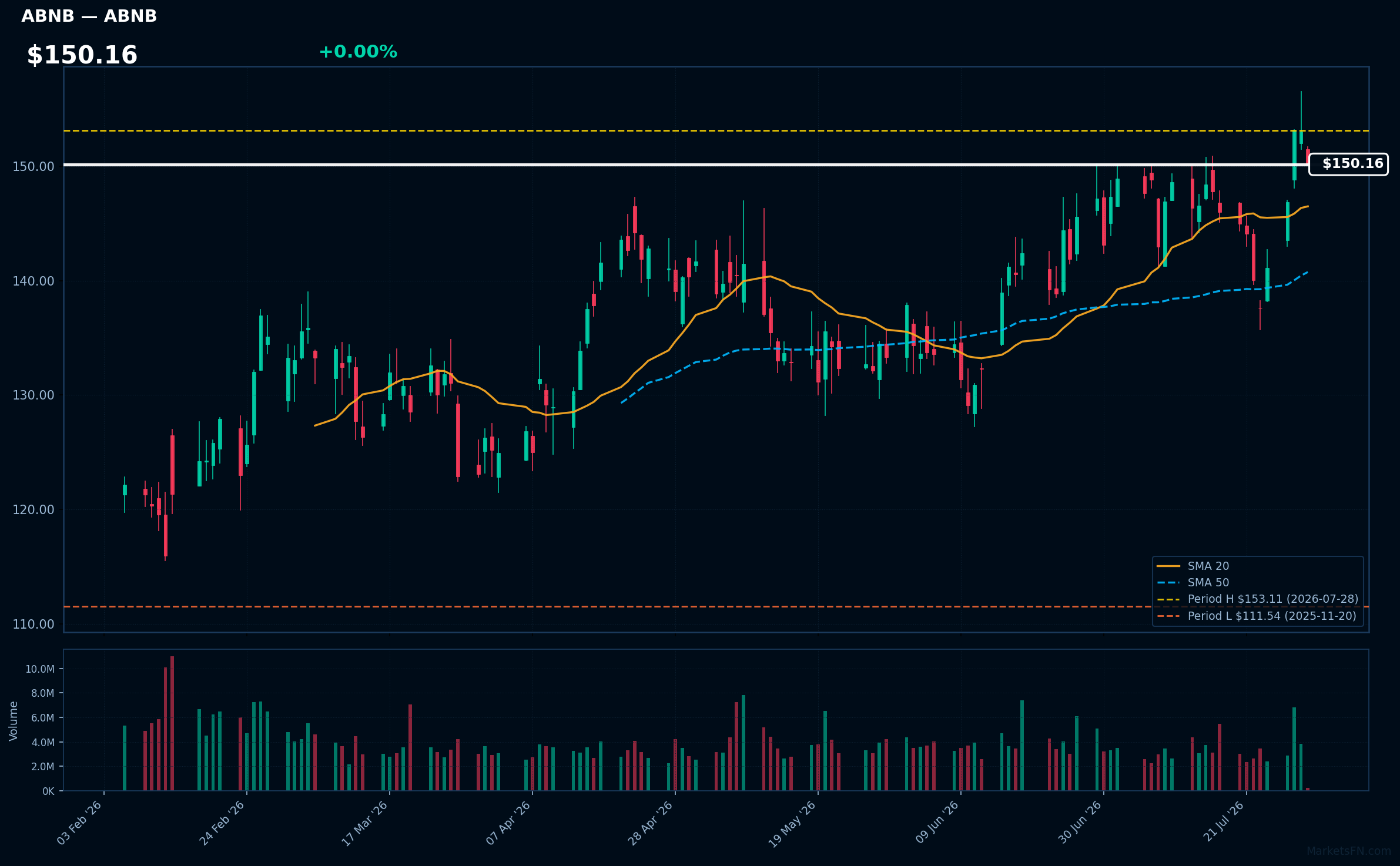Click the 09 Jun '26 date label

click(x=937, y=823)
